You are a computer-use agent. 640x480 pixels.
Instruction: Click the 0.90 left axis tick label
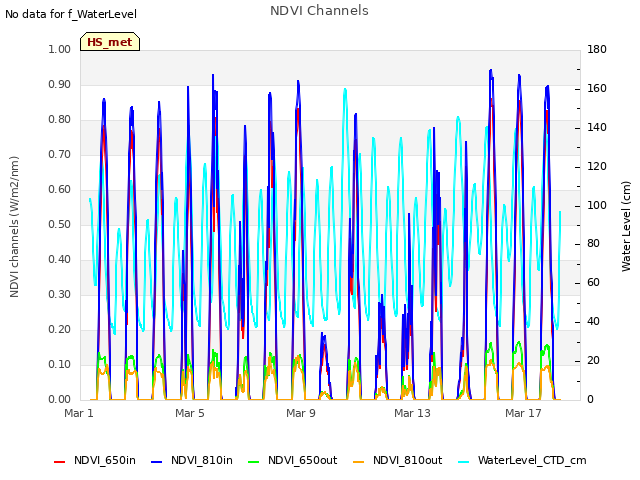click(x=59, y=84)
